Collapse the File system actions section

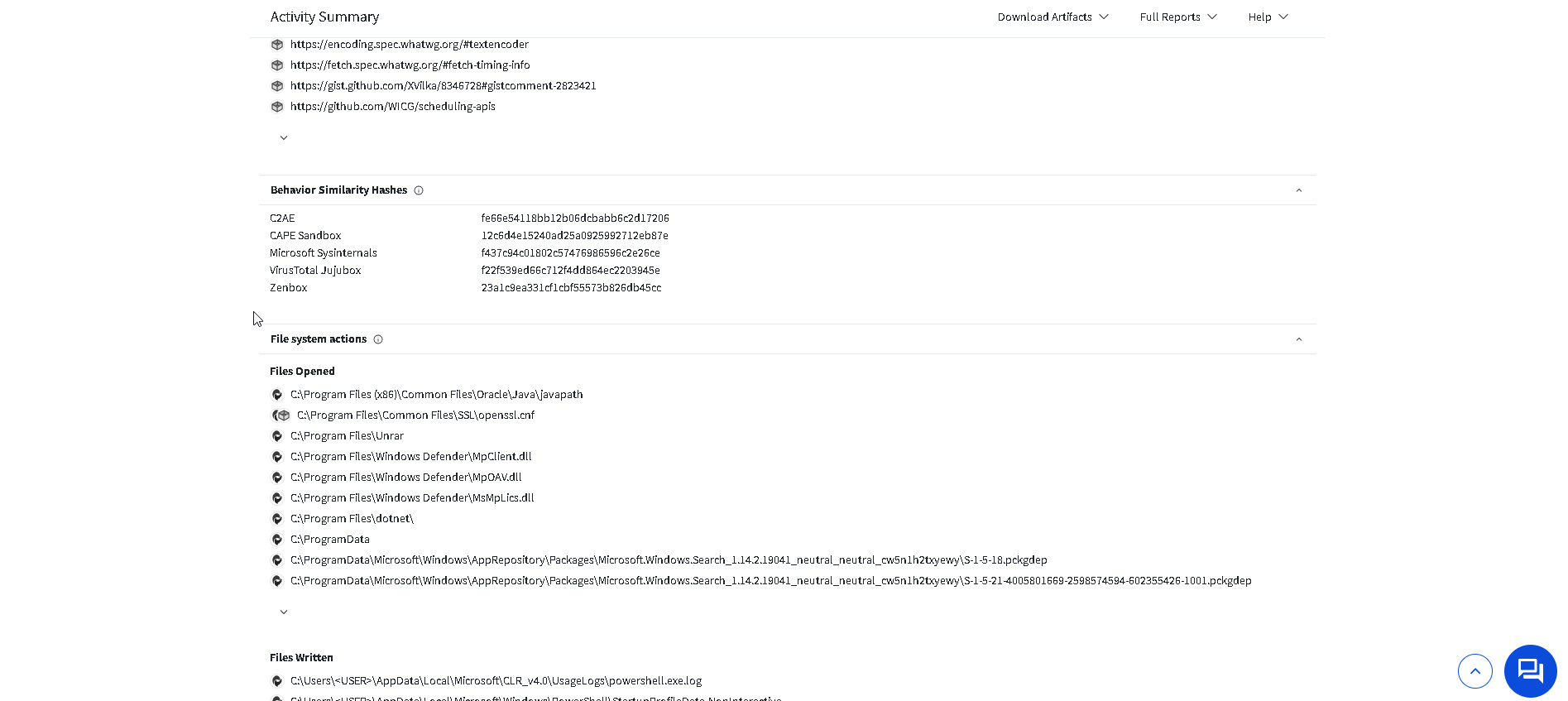pyautogui.click(x=1298, y=339)
